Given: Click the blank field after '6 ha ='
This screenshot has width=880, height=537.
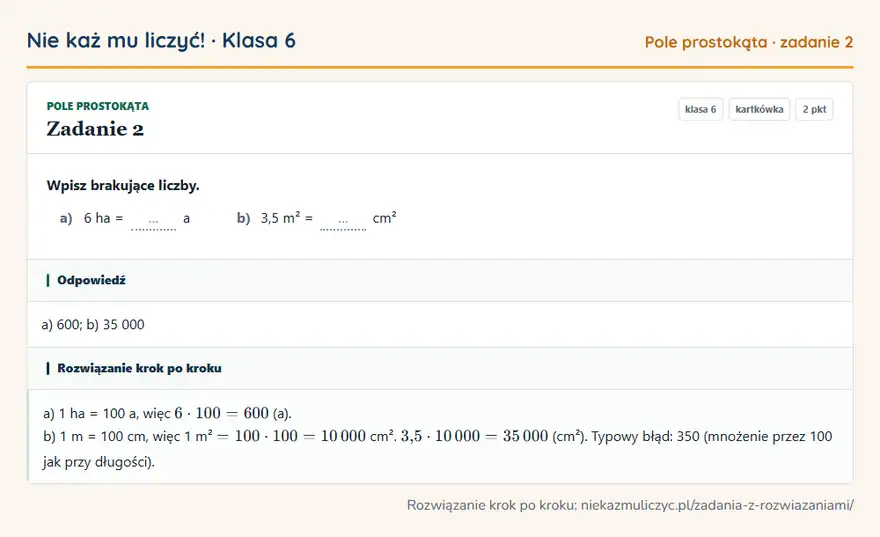Looking at the screenshot, I should tap(153, 220).
